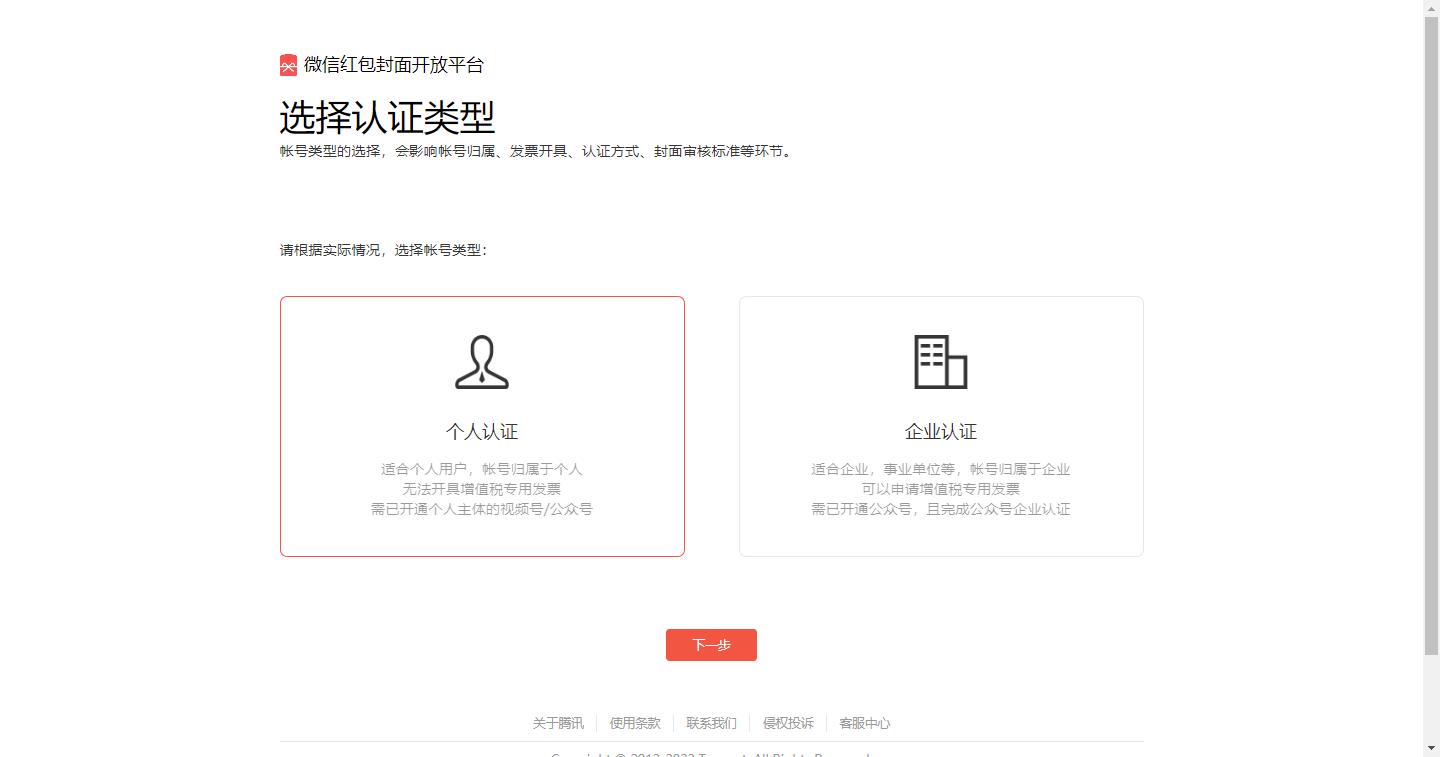
Task: Open the 侵权投诉 complaint link
Action: tap(787, 723)
